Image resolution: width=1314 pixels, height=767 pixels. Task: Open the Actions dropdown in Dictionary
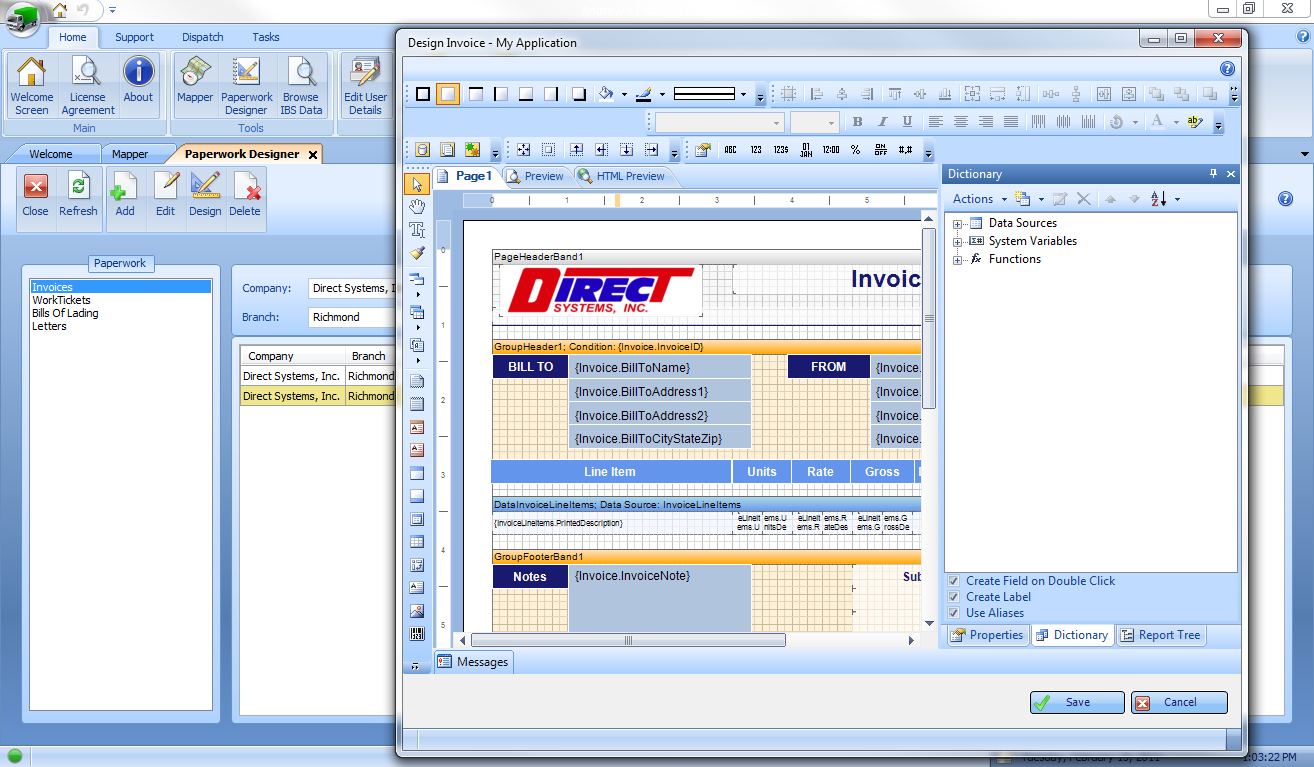(978, 199)
